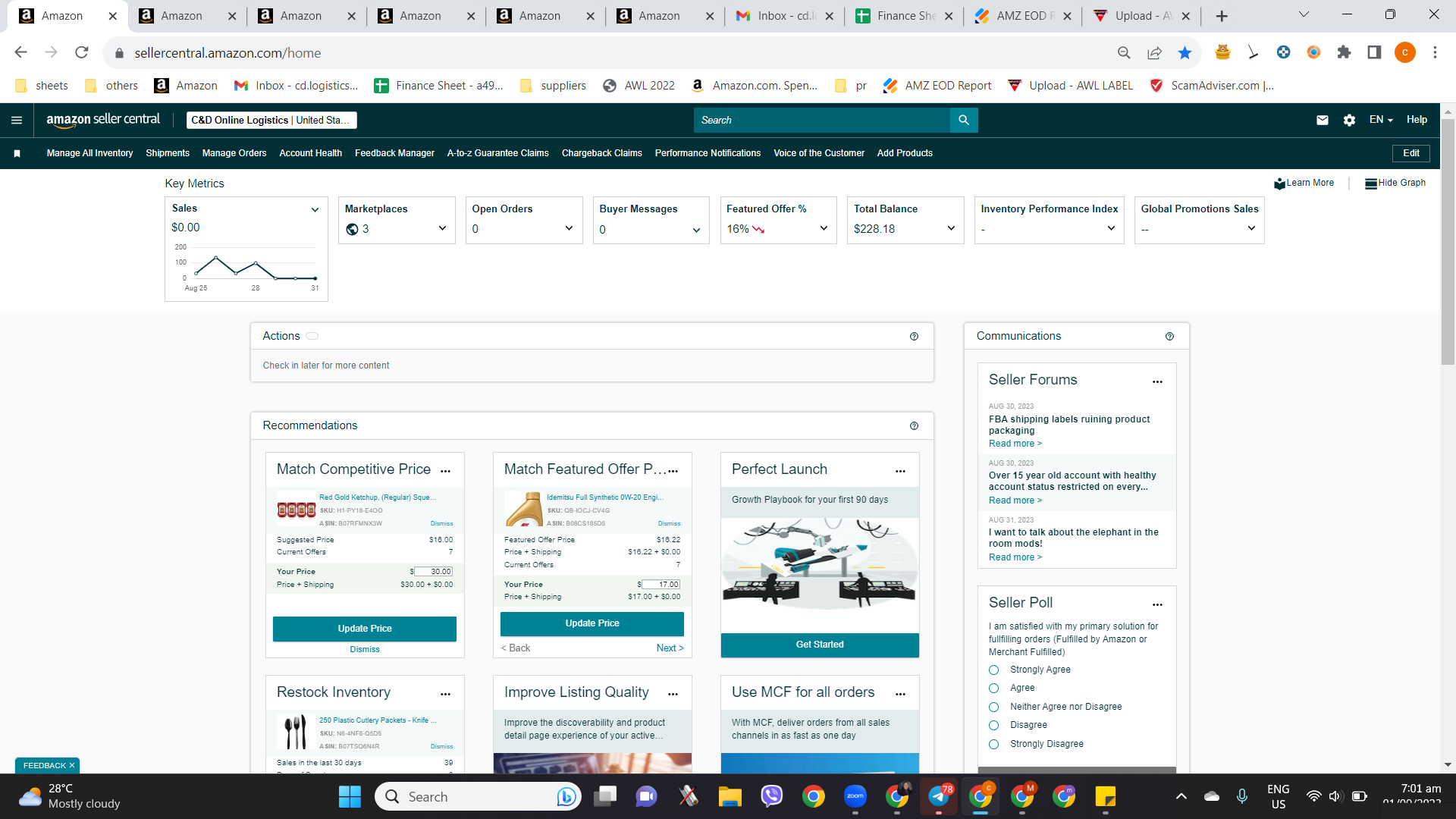
Task: Click the Seller Central search field
Action: (x=822, y=120)
